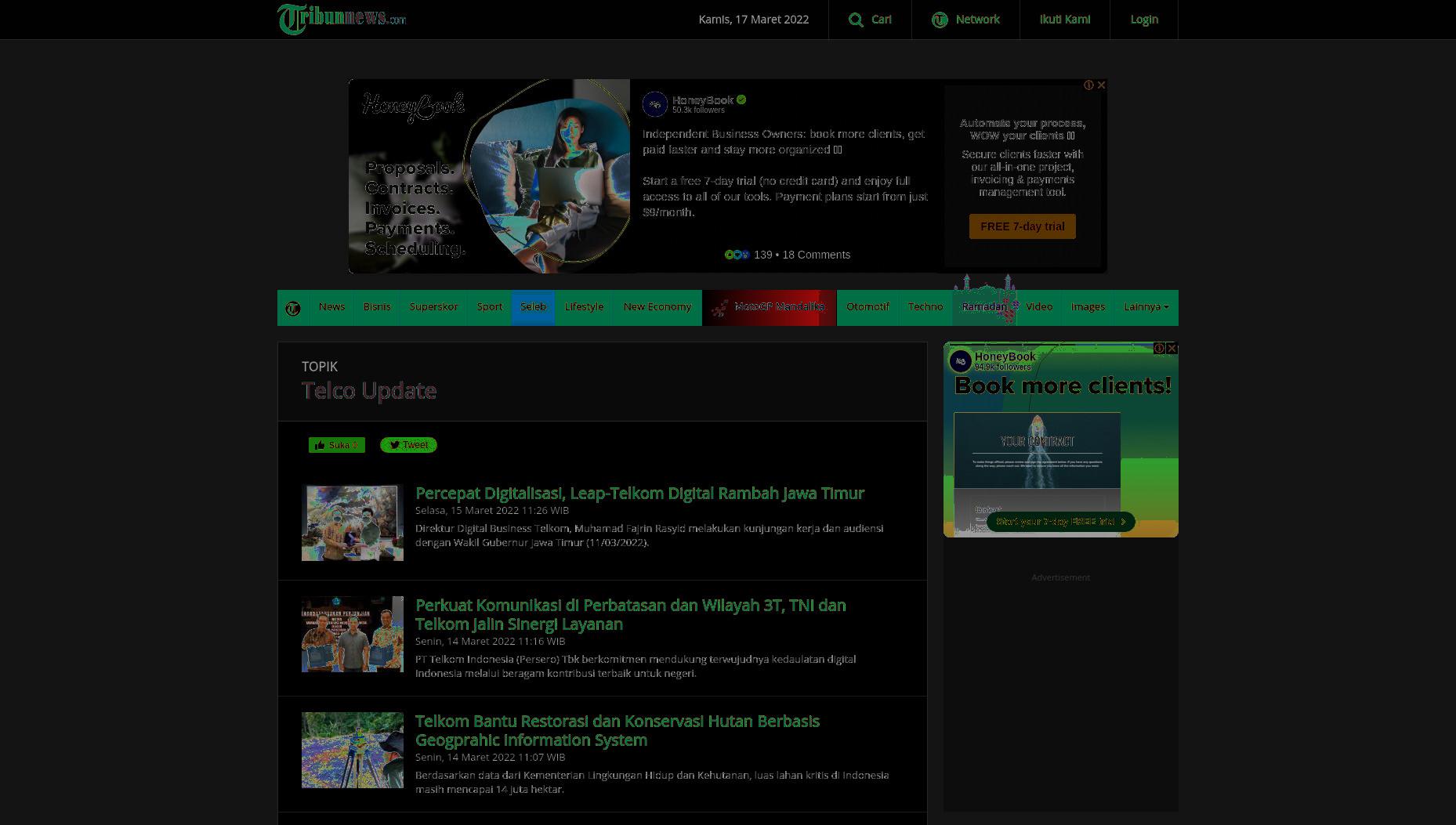Open MotoGP Mandalika section
The width and height of the screenshot is (1456, 825).
point(770,307)
